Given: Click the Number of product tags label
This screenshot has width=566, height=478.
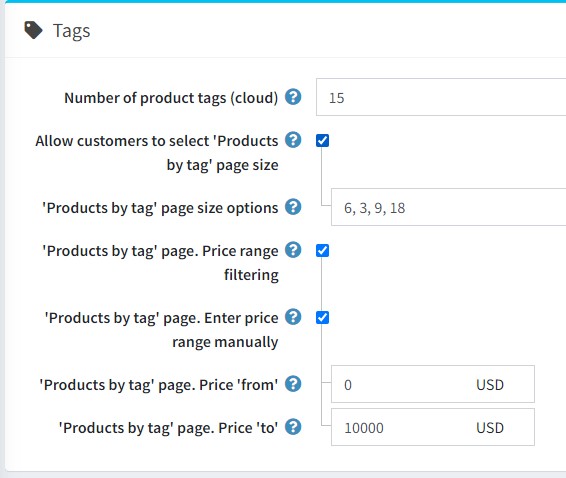Looking at the screenshot, I should [x=171, y=98].
